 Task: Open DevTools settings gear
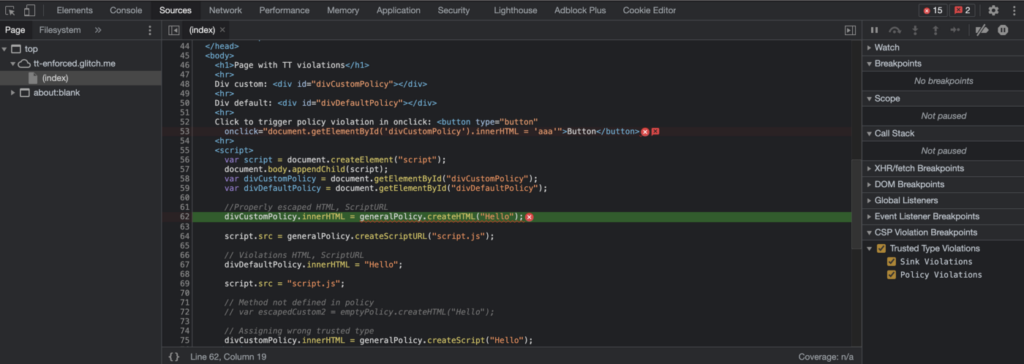pos(993,10)
